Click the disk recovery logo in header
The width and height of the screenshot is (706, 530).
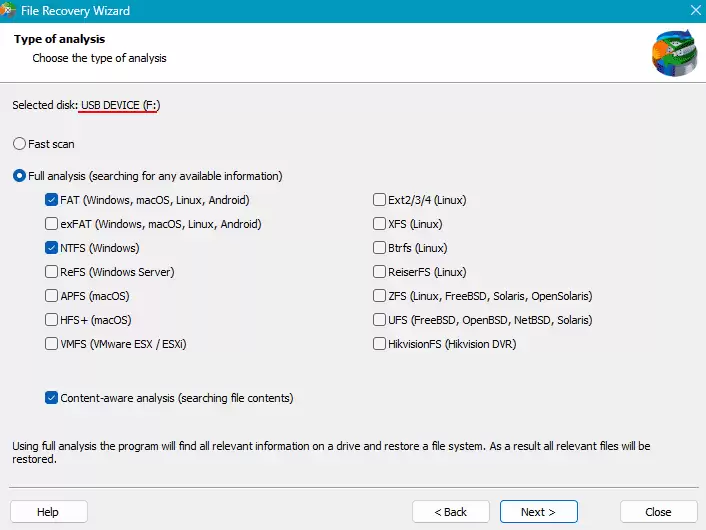[x=674, y=52]
